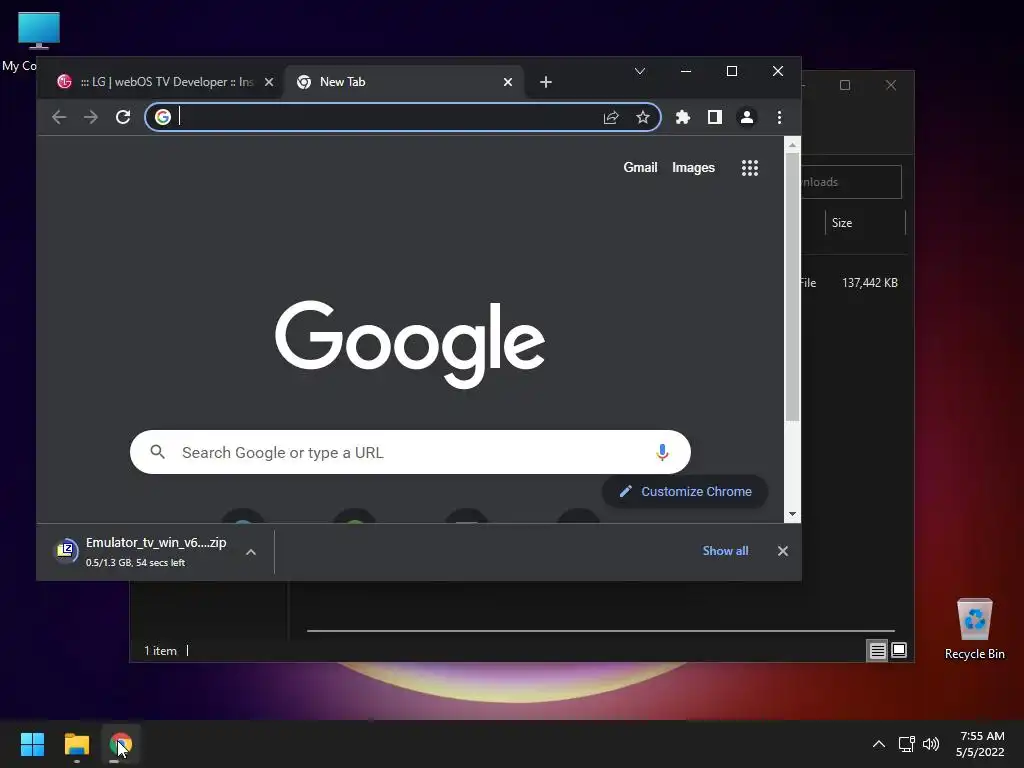Reload the current page
This screenshot has height=768, width=1024.
click(123, 117)
